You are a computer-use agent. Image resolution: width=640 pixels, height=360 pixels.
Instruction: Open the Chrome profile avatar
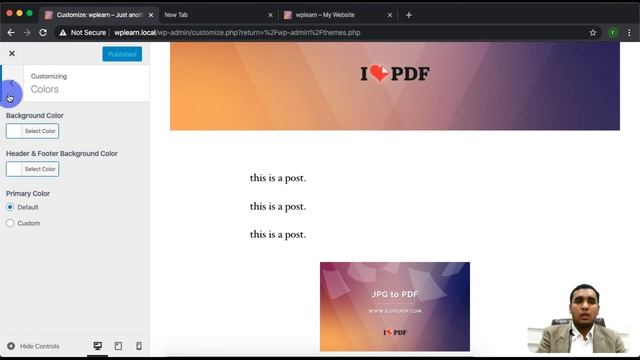tap(613, 33)
